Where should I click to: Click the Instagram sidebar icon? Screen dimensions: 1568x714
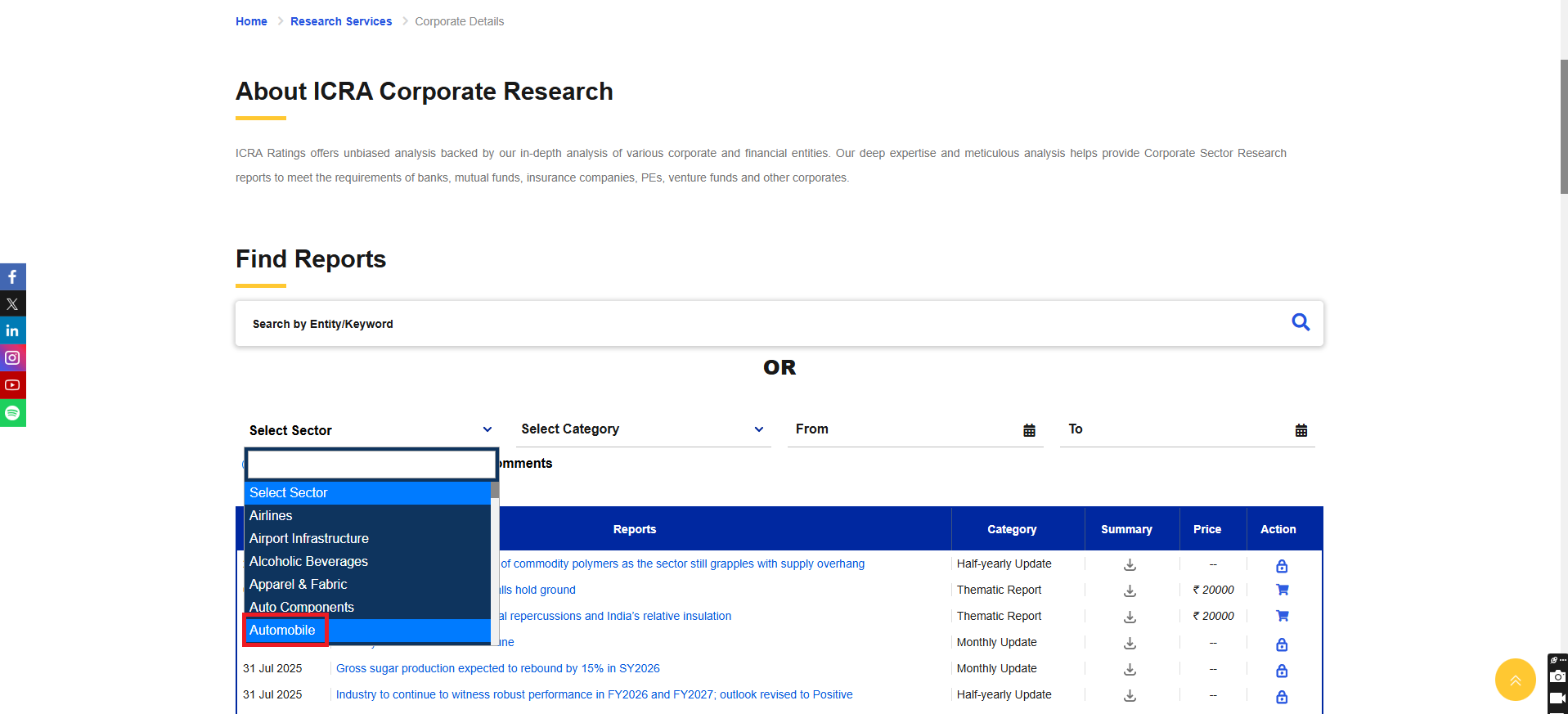(x=12, y=358)
